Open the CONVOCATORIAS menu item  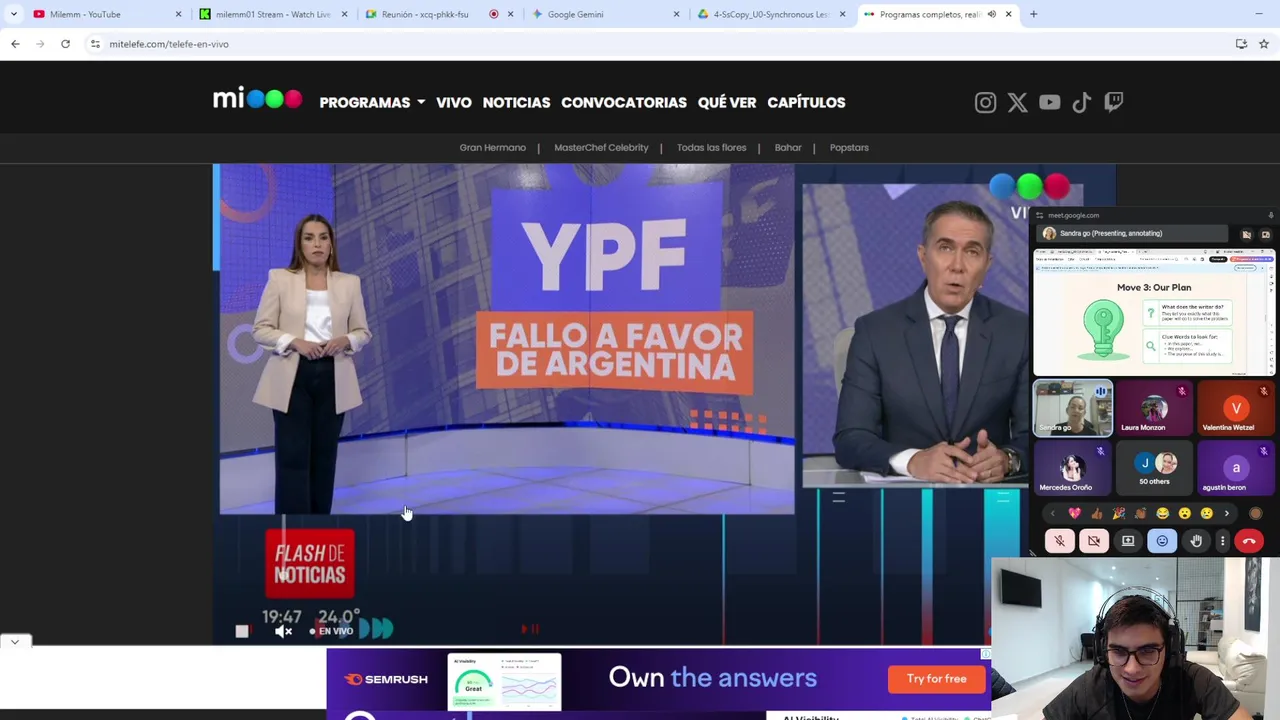624,102
